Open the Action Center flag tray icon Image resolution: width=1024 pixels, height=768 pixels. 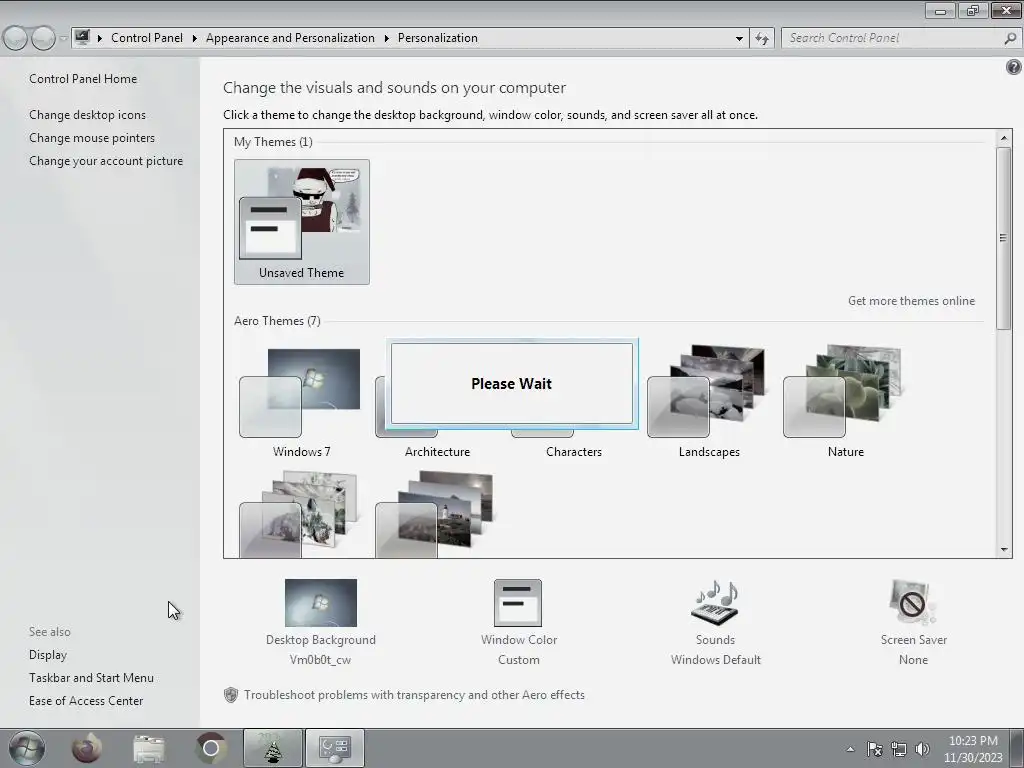pos(874,749)
